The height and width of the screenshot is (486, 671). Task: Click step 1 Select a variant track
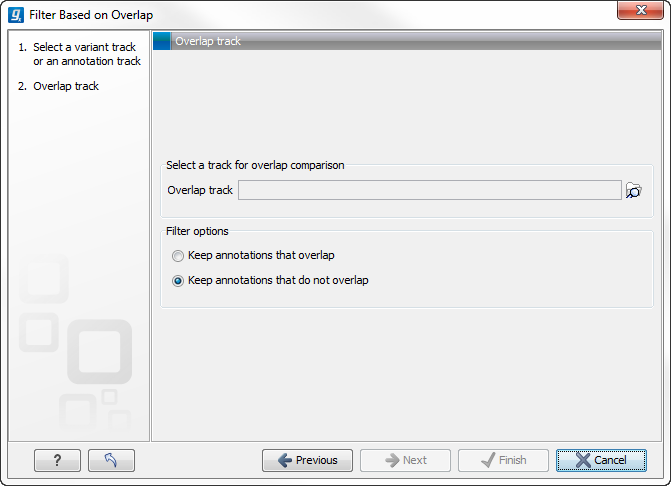coord(80,54)
